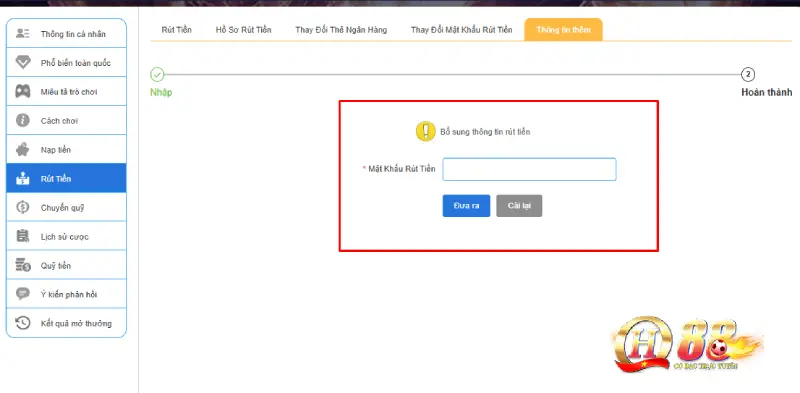Click the green Nhập step label
This screenshot has width=800, height=393.
tap(161, 92)
